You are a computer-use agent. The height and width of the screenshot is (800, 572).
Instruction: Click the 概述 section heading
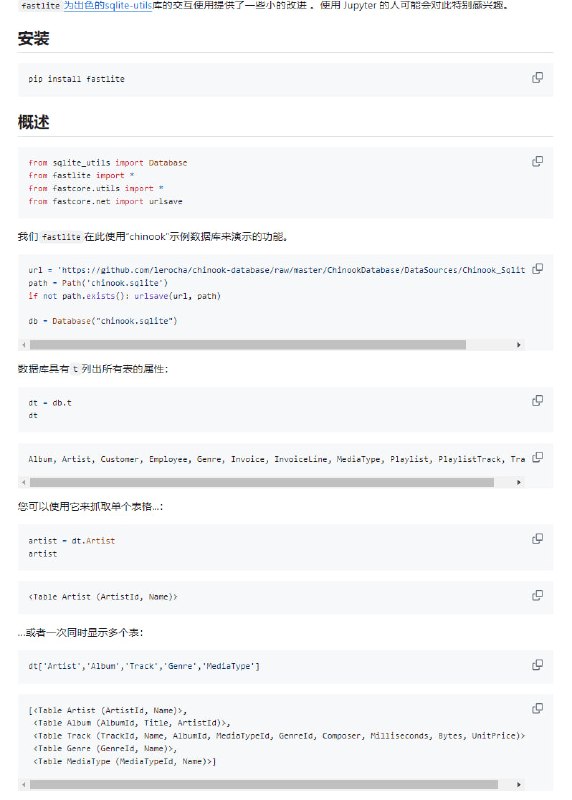[34, 122]
